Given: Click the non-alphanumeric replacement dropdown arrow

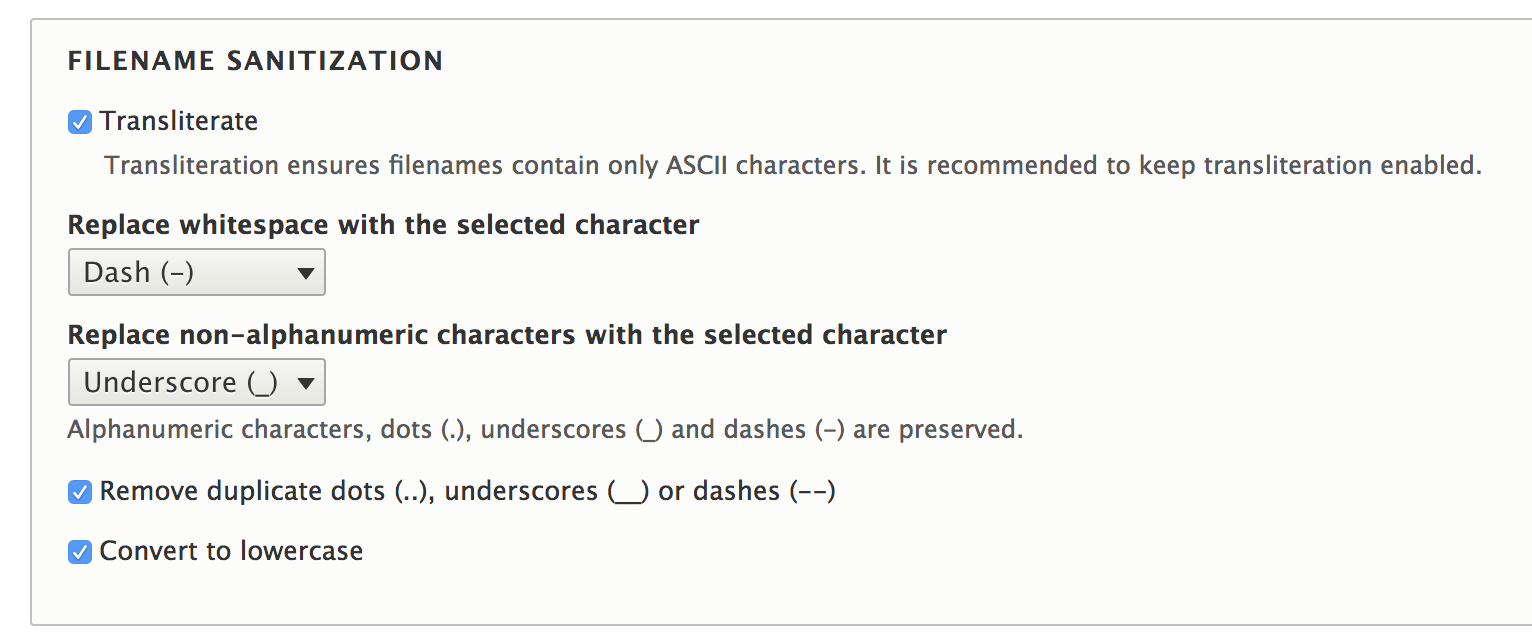Looking at the screenshot, I should tap(308, 381).
